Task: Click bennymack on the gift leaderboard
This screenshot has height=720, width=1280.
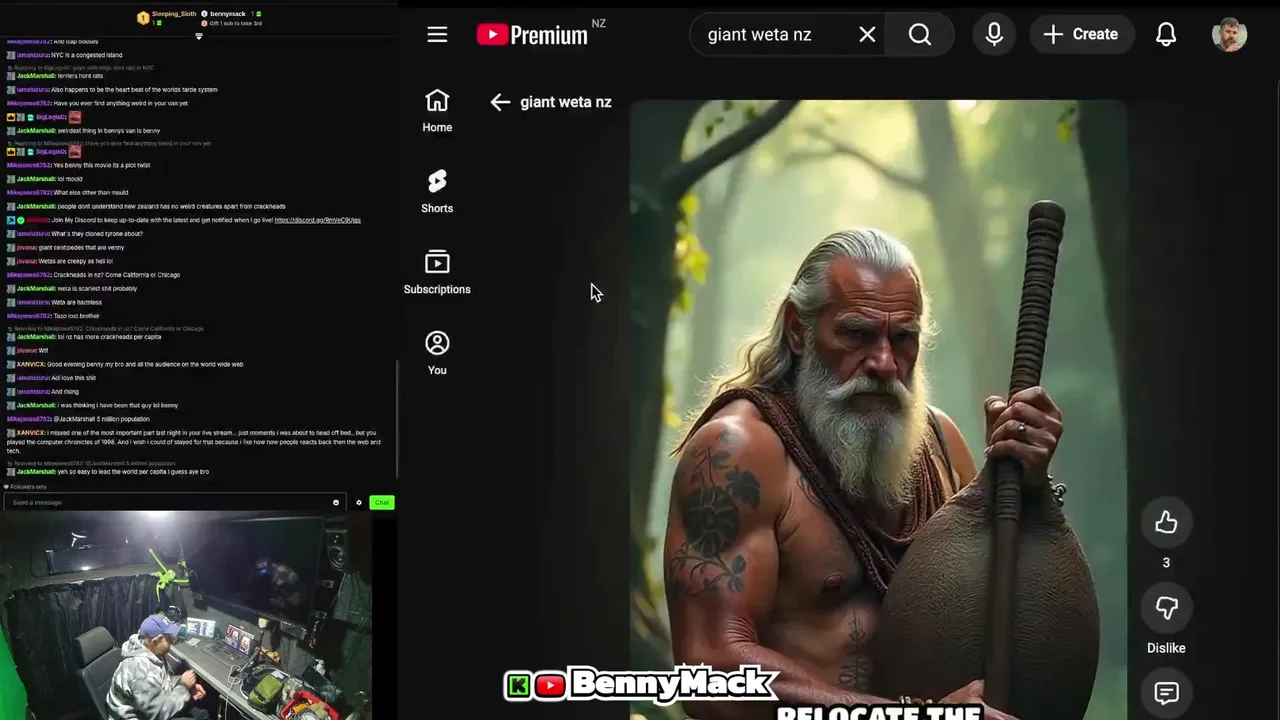Action: pos(228,14)
